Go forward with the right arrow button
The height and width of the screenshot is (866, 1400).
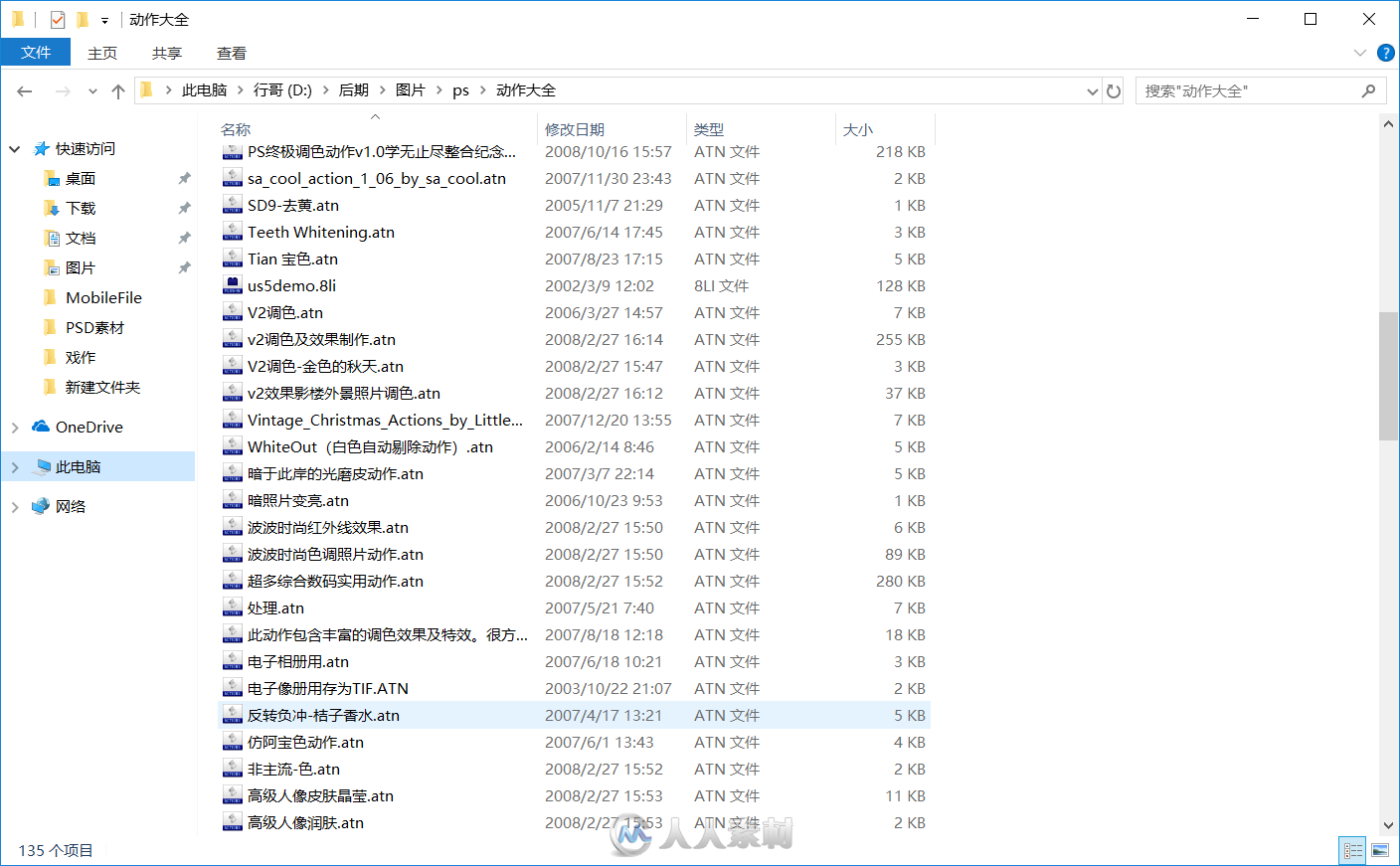pyautogui.click(x=63, y=90)
